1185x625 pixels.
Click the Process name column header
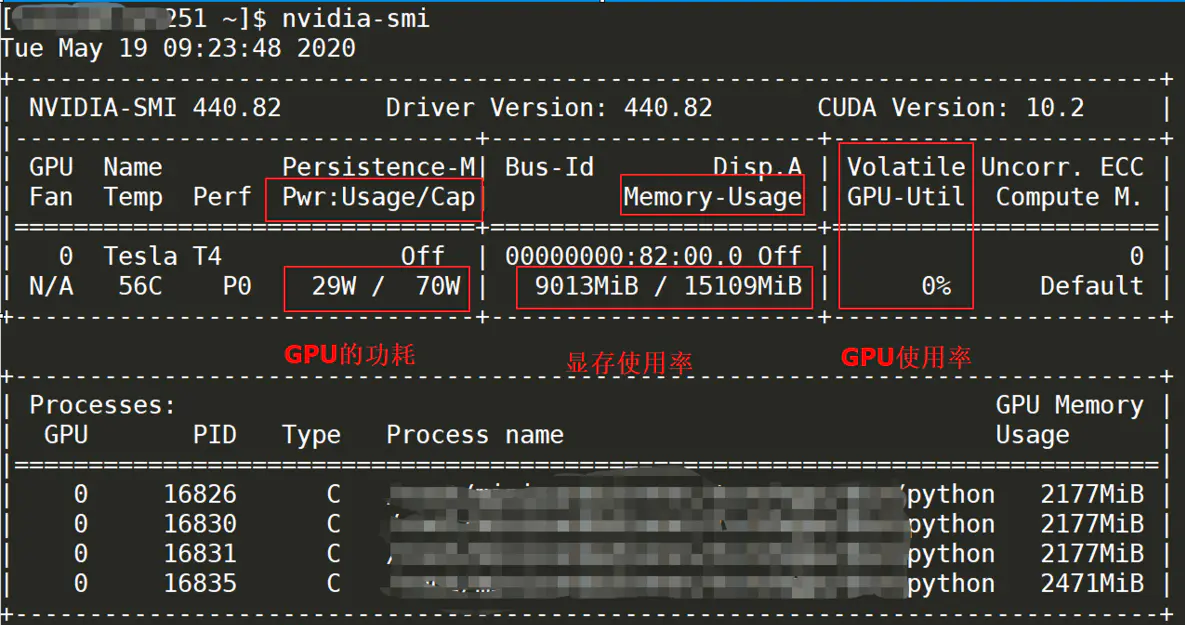tap(475, 435)
